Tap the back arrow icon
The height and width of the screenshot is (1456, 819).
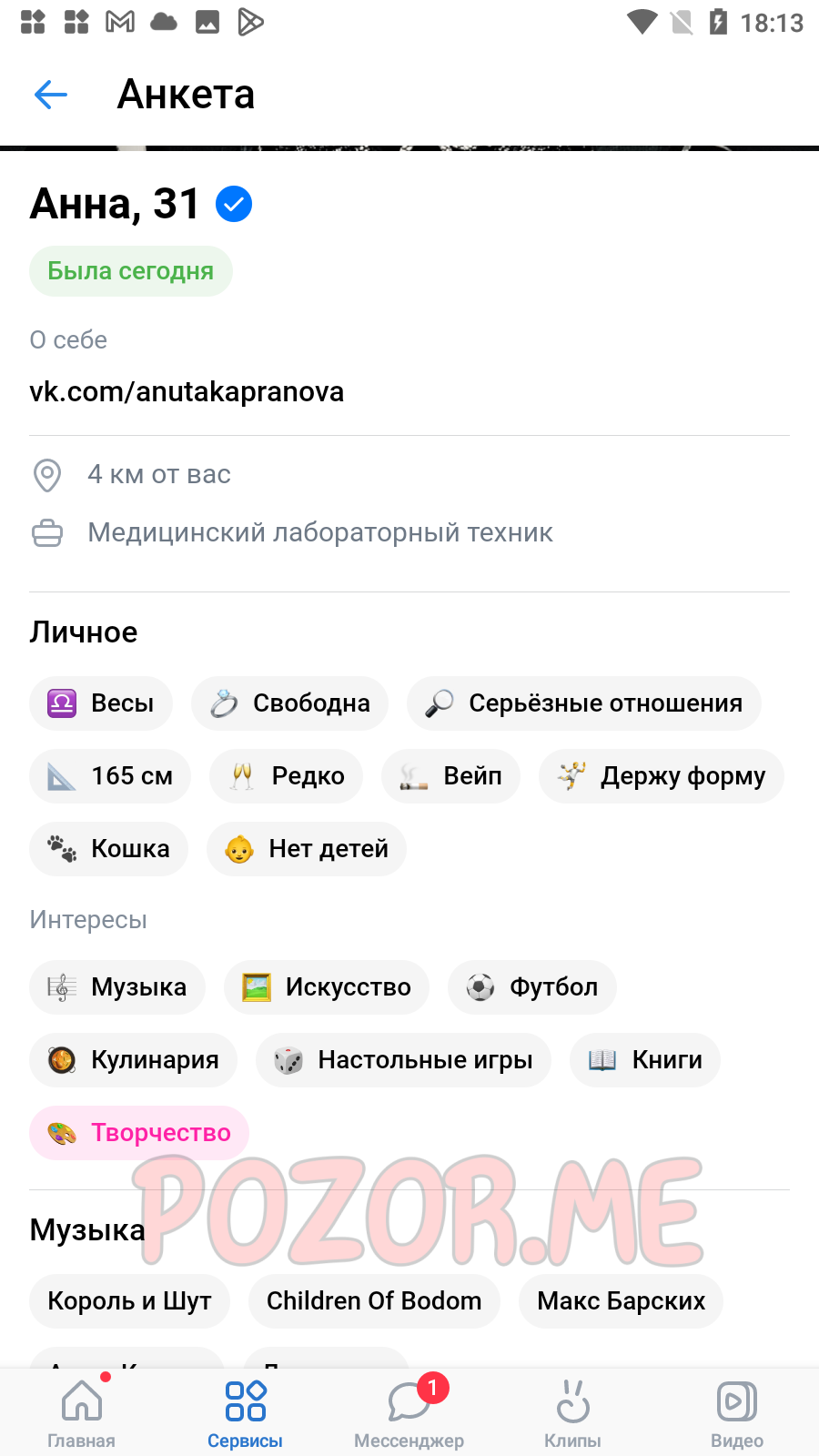(x=51, y=94)
